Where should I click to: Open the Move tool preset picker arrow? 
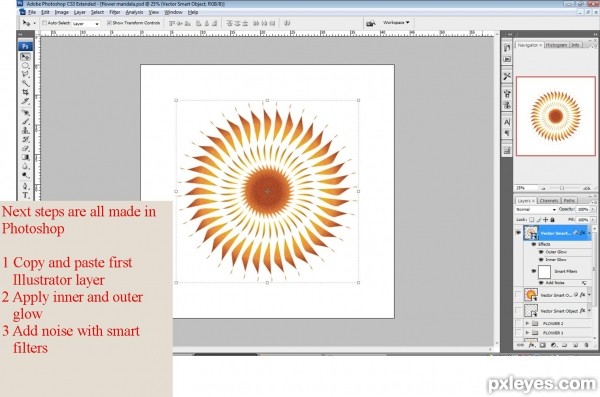pyautogui.click(x=34, y=23)
